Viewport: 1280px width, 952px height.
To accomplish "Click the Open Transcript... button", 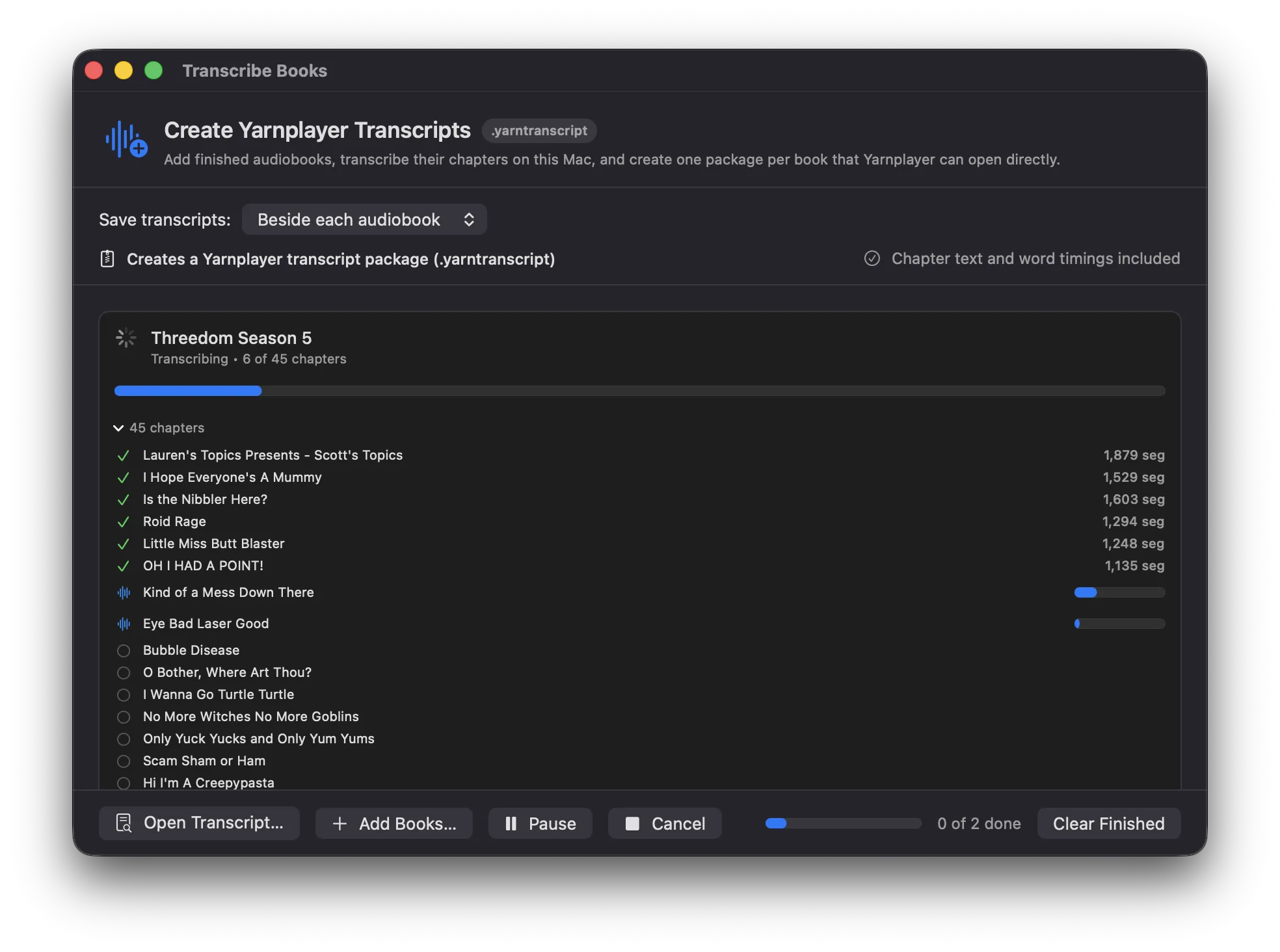I will [199, 823].
